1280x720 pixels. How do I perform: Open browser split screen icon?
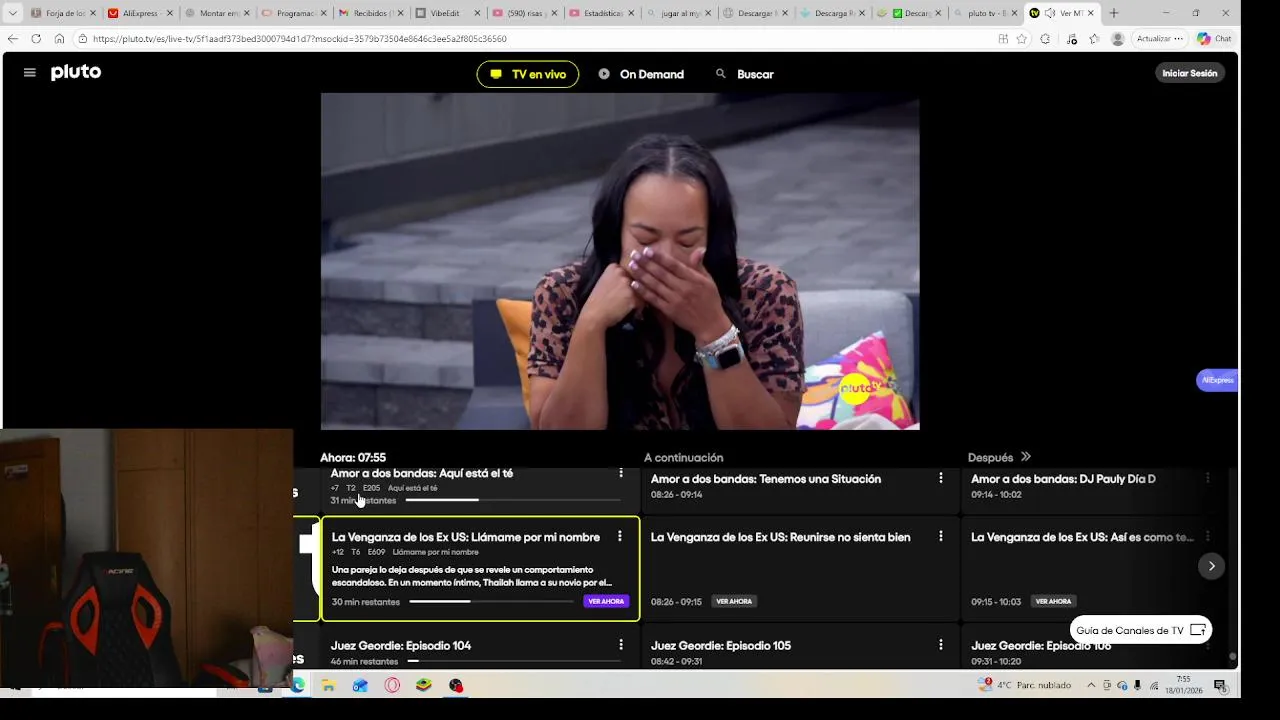1003,39
